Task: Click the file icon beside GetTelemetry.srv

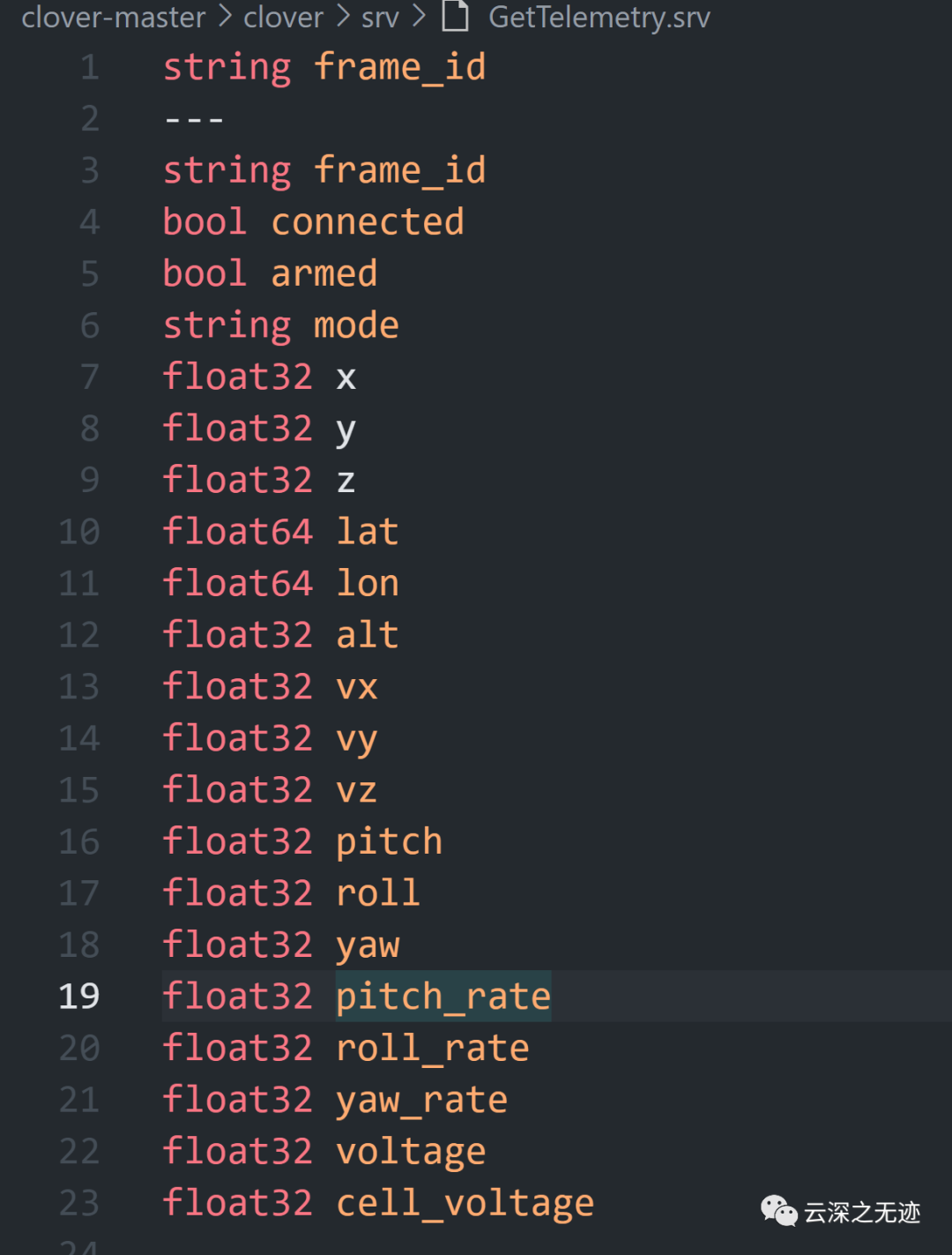Action: (455, 16)
